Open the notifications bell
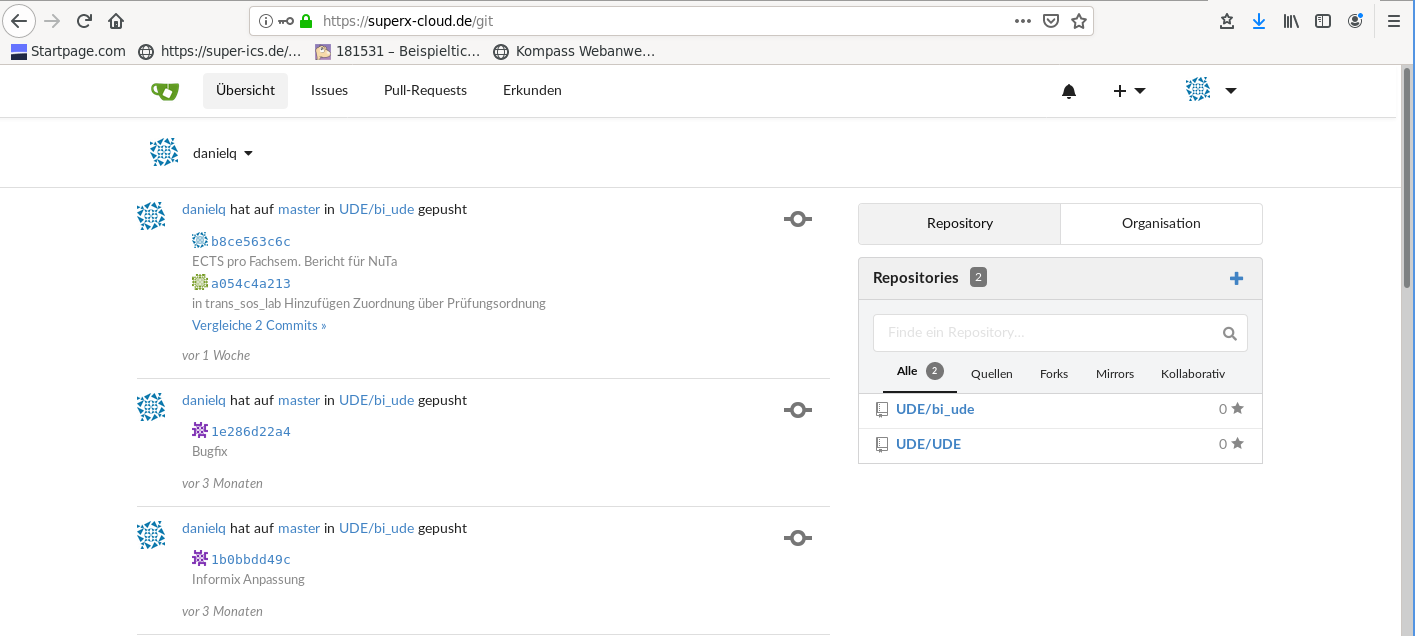 (1069, 91)
